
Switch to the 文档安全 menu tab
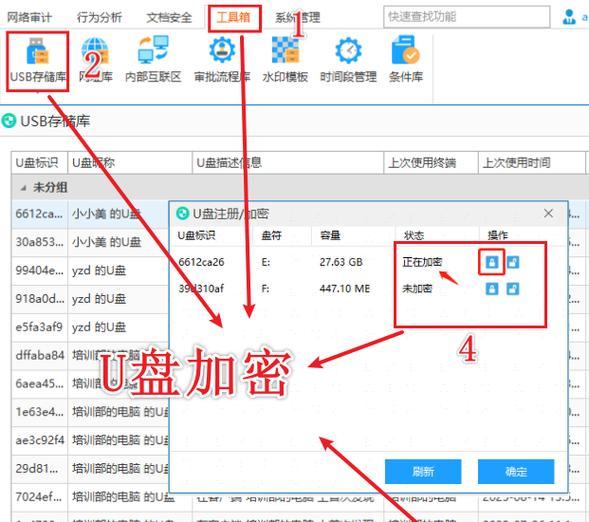coord(169,17)
